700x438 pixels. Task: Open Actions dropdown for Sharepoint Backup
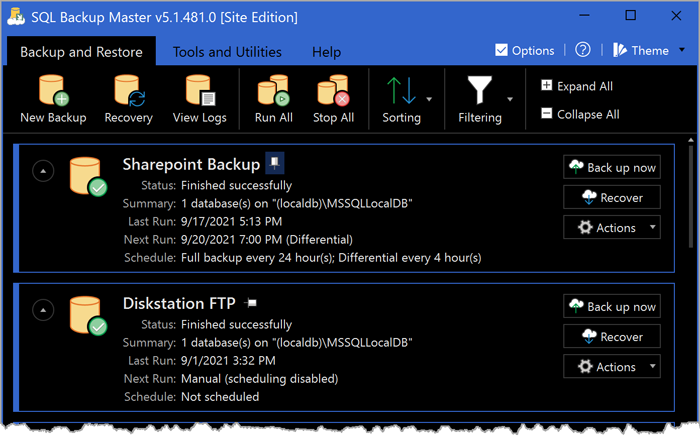click(x=612, y=227)
